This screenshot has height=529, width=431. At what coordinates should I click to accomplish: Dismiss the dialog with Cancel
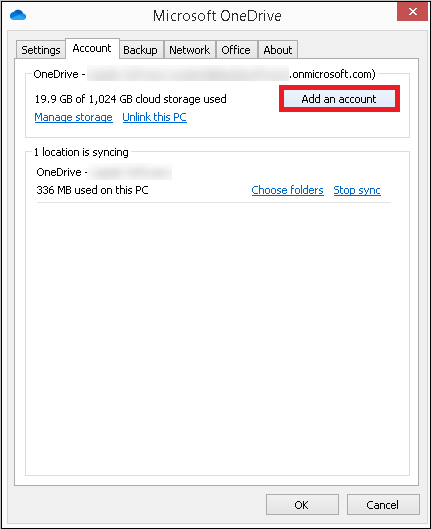coord(383,505)
